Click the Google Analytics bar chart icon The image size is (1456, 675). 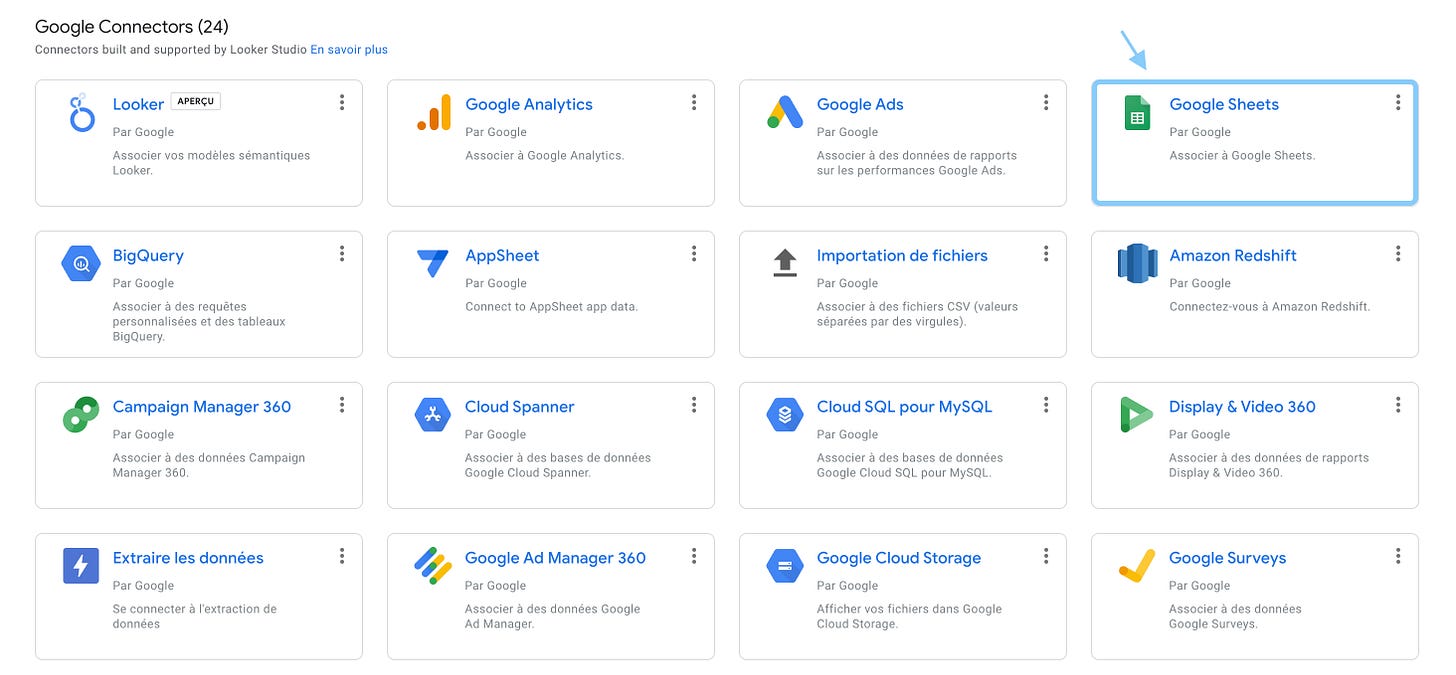[434, 112]
